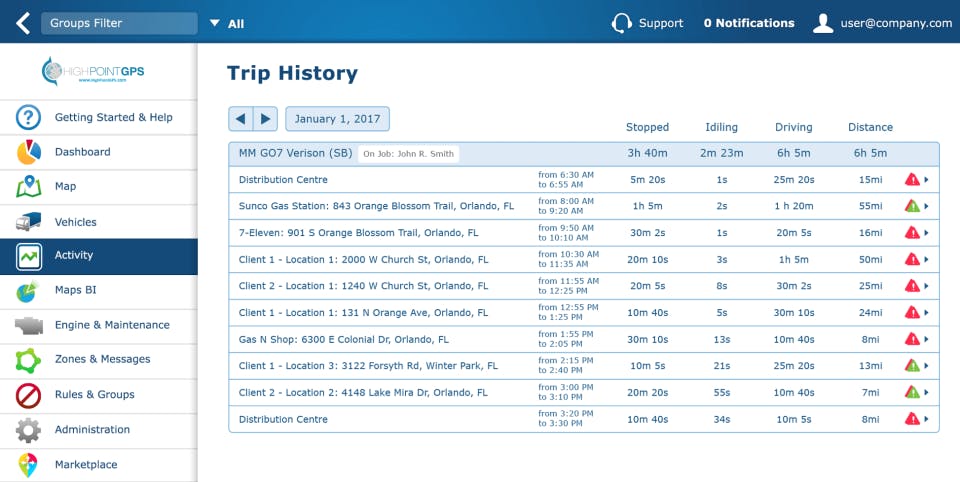Expand the 1240 W Church St trip arrow
960x482 pixels.
pos(926,286)
